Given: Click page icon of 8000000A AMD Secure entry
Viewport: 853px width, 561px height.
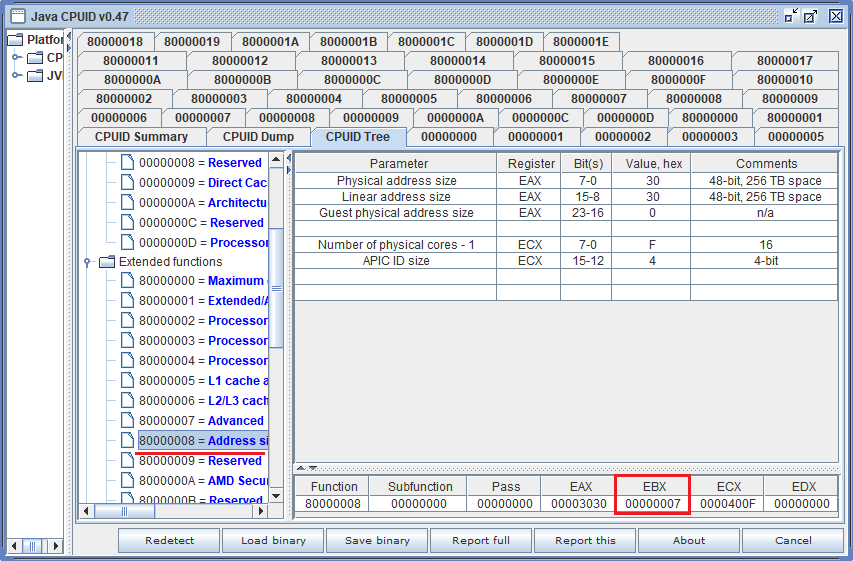Looking at the screenshot, I should tap(127, 480).
